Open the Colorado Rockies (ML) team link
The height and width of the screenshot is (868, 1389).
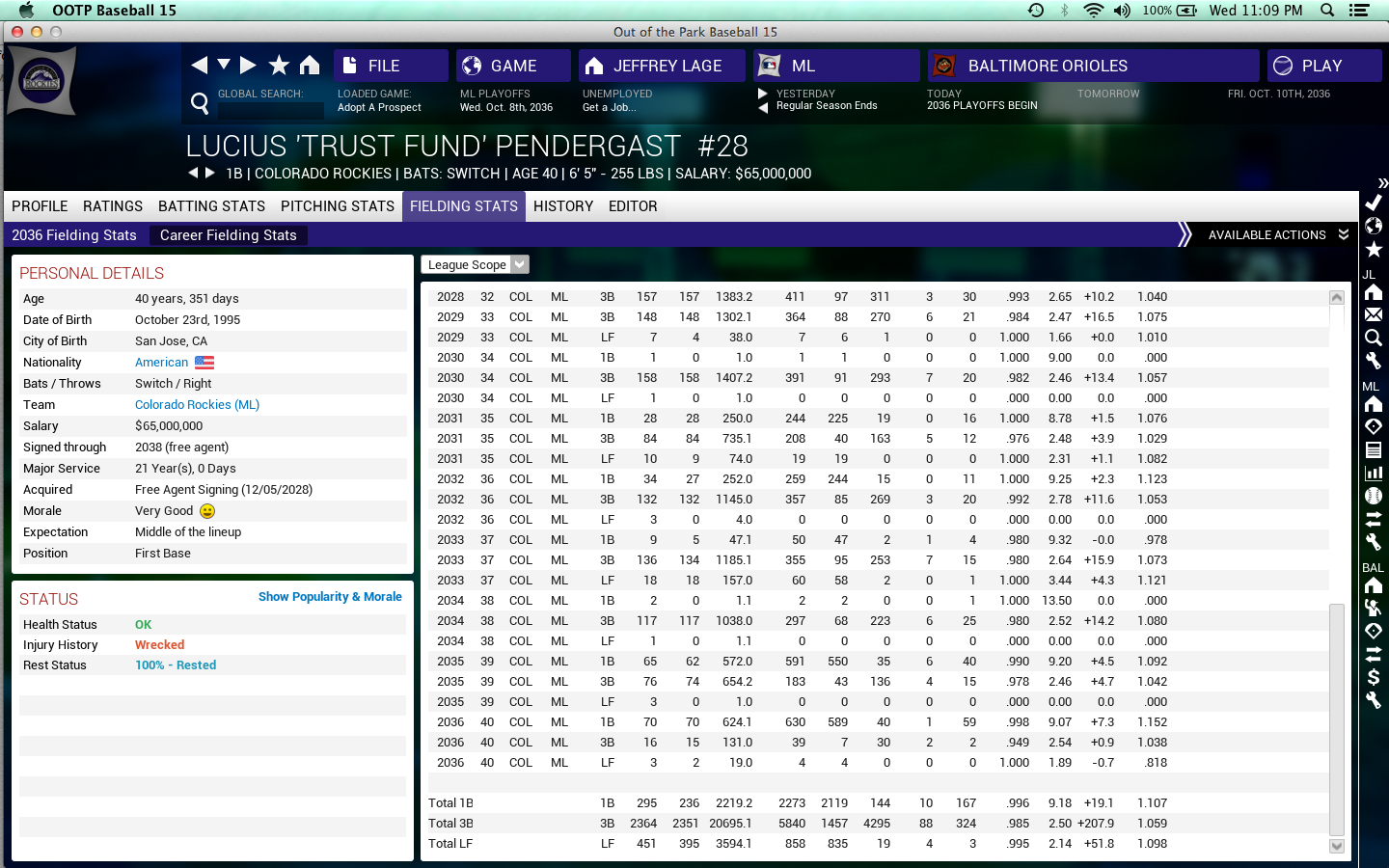(x=197, y=405)
